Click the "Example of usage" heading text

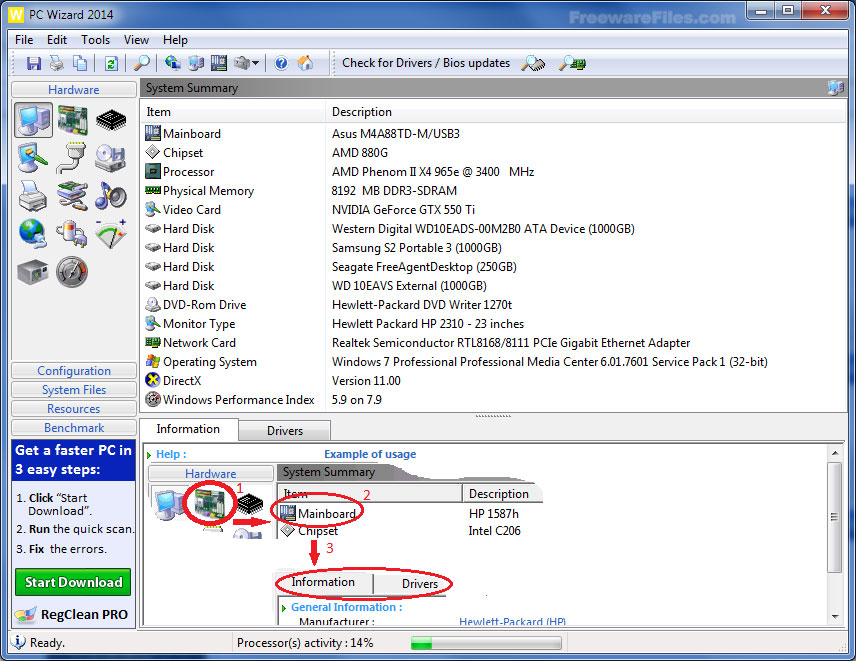tap(370, 454)
